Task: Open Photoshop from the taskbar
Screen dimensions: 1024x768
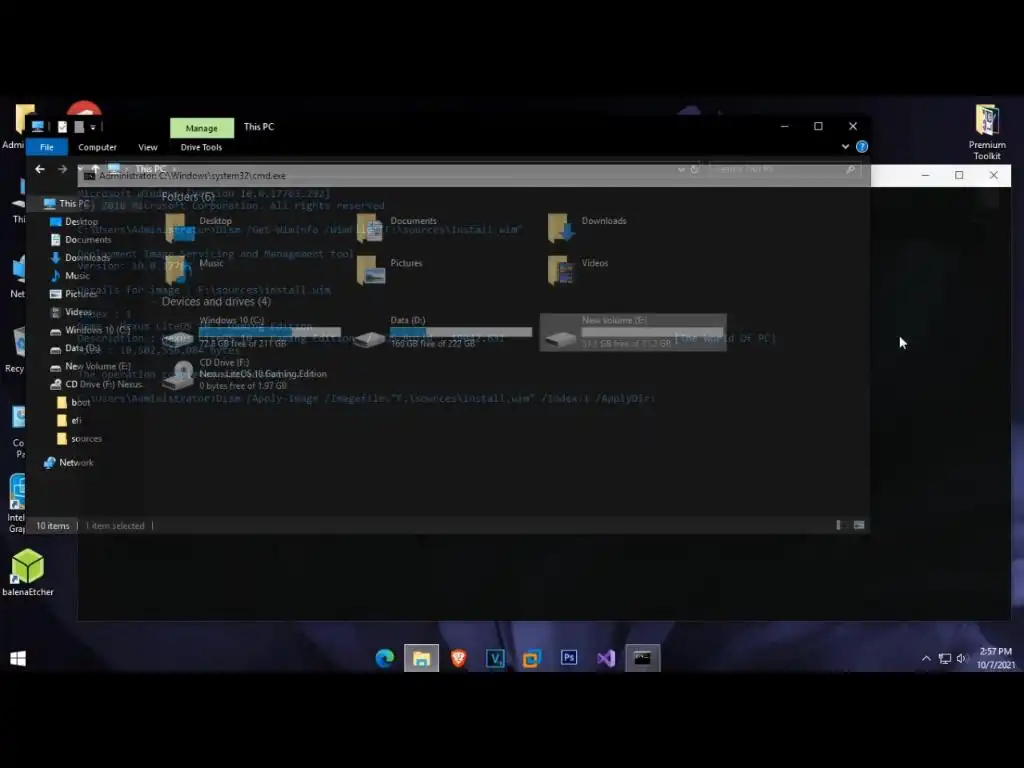Action: tap(569, 658)
